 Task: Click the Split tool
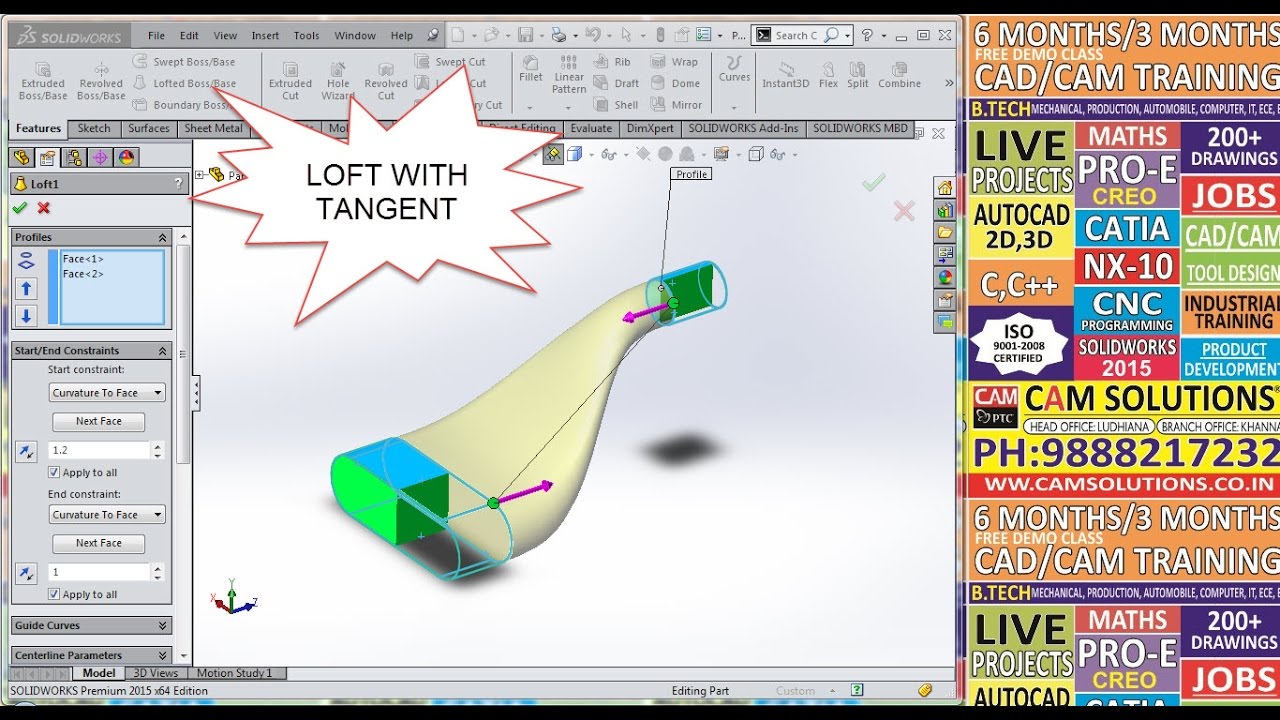click(x=858, y=74)
